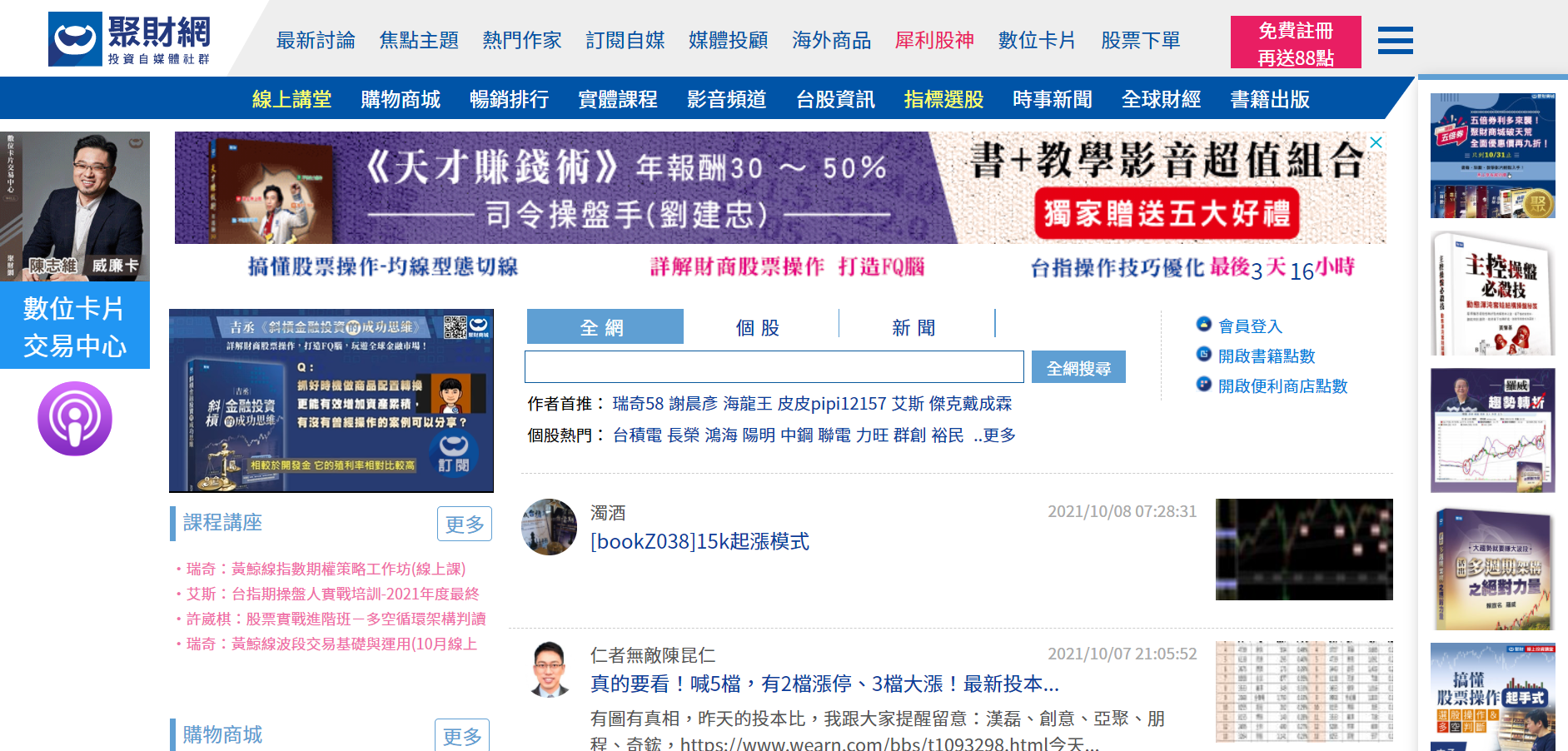1568x751 pixels.
Task: Click 更多 next to 課程講座
Action: [x=465, y=524]
